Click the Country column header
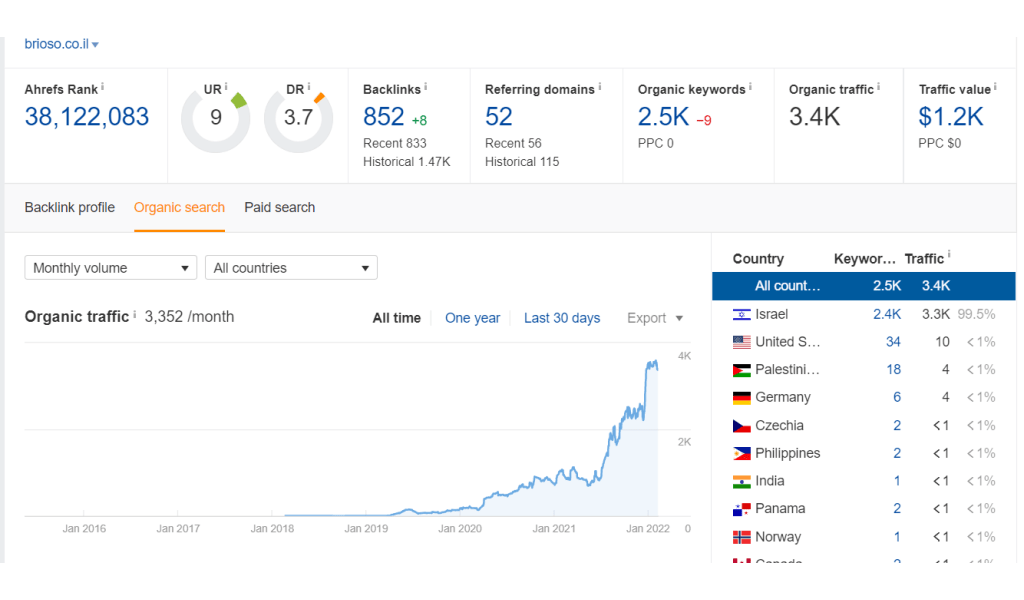The height and width of the screenshot is (600, 1024). click(x=758, y=259)
